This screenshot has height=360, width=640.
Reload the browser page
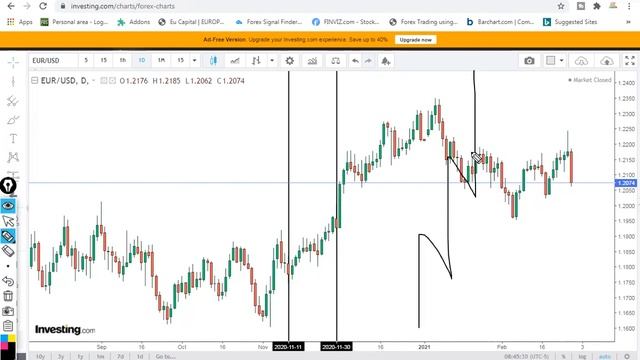43,6
